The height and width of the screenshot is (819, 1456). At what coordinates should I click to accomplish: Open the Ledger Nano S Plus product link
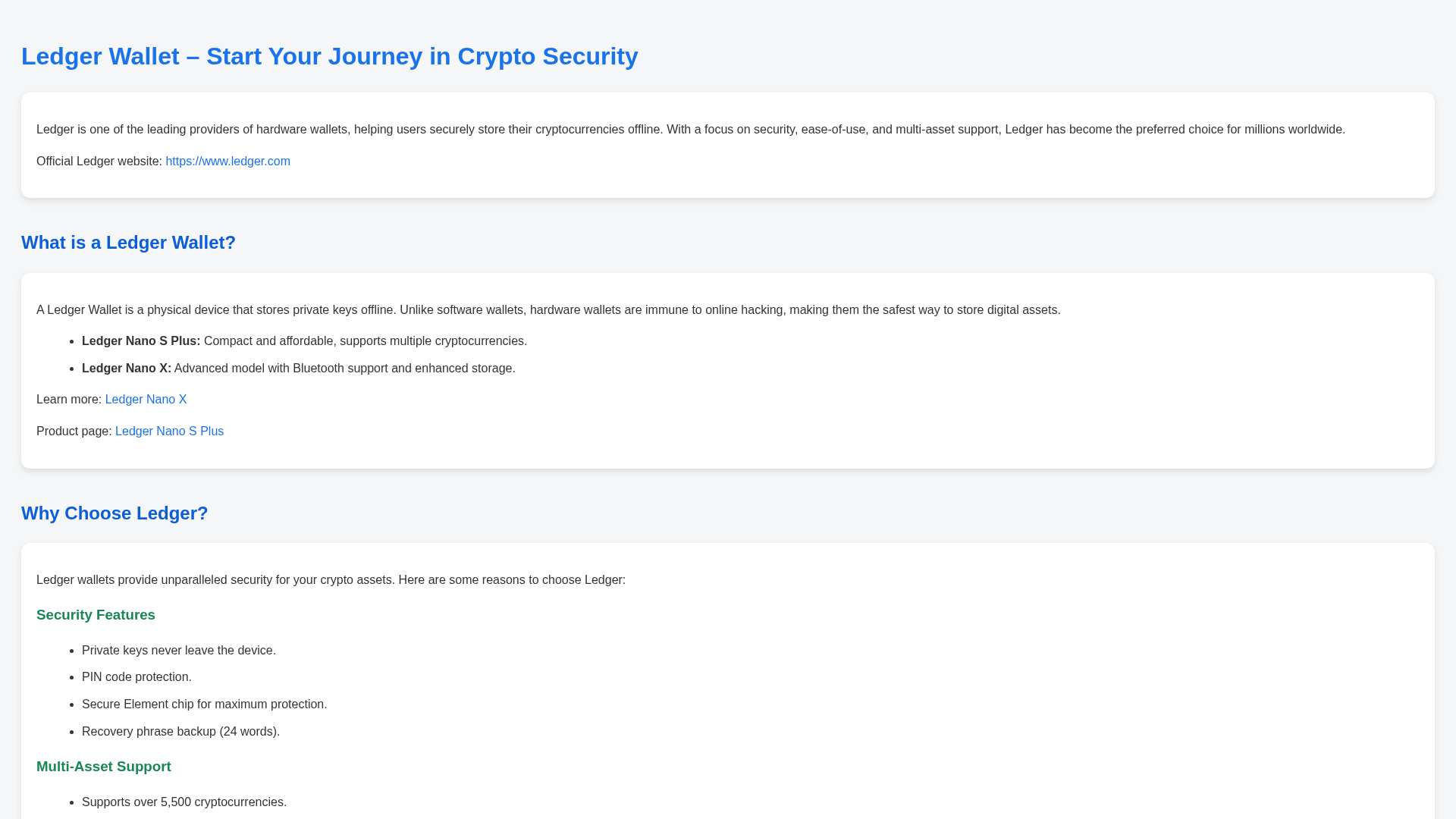click(x=169, y=431)
